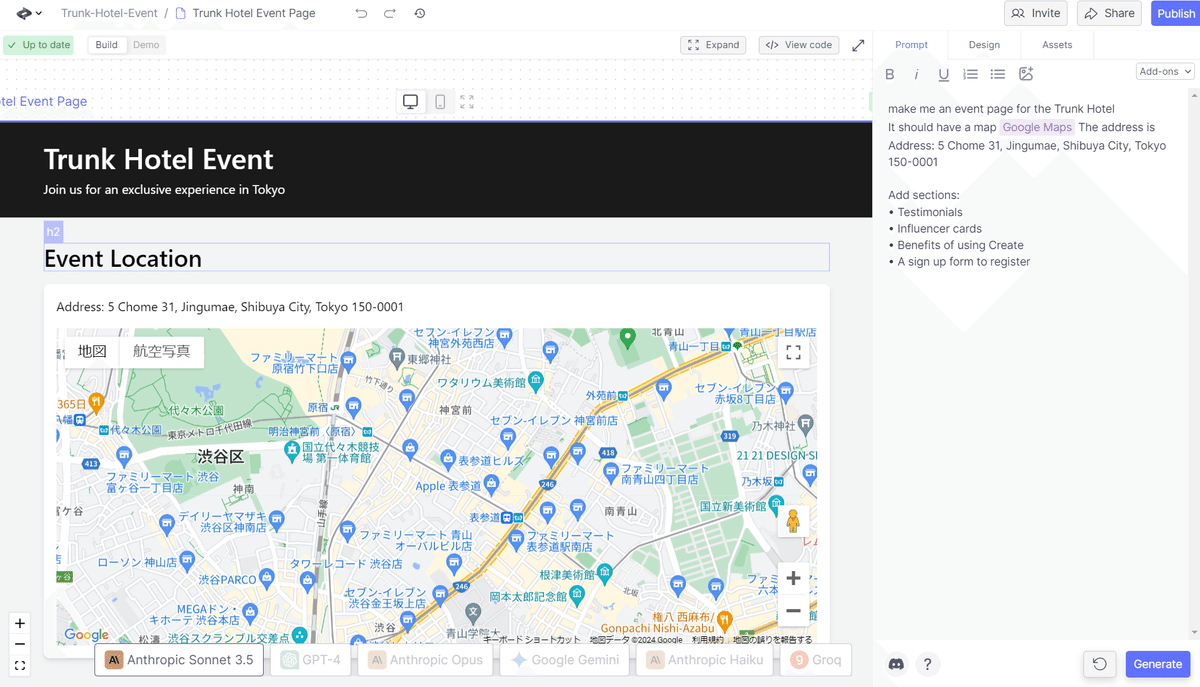Click the address text above the map
This screenshot has height=687, width=1200.
click(230, 307)
